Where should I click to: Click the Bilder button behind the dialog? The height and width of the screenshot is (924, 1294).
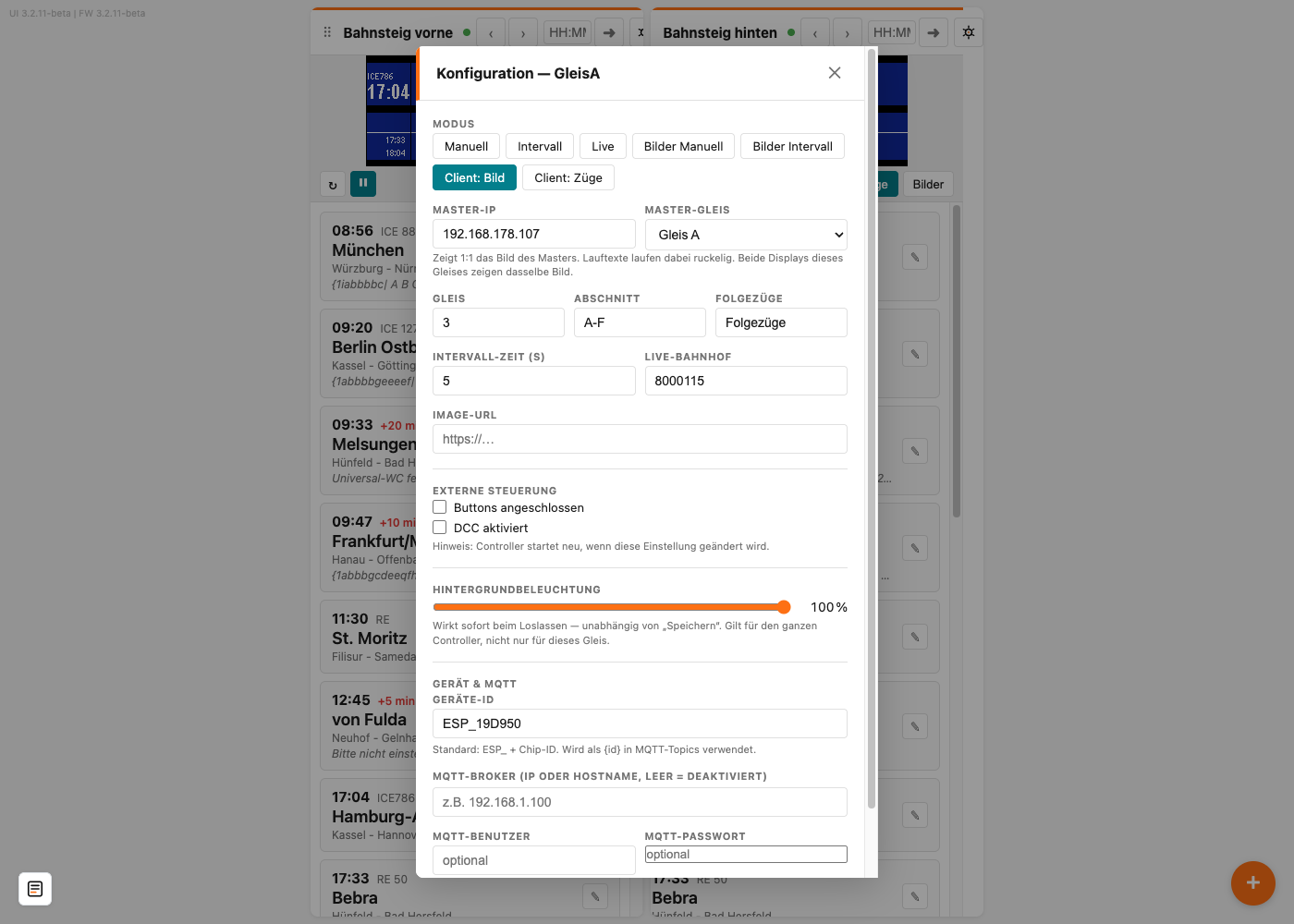click(929, 185)
